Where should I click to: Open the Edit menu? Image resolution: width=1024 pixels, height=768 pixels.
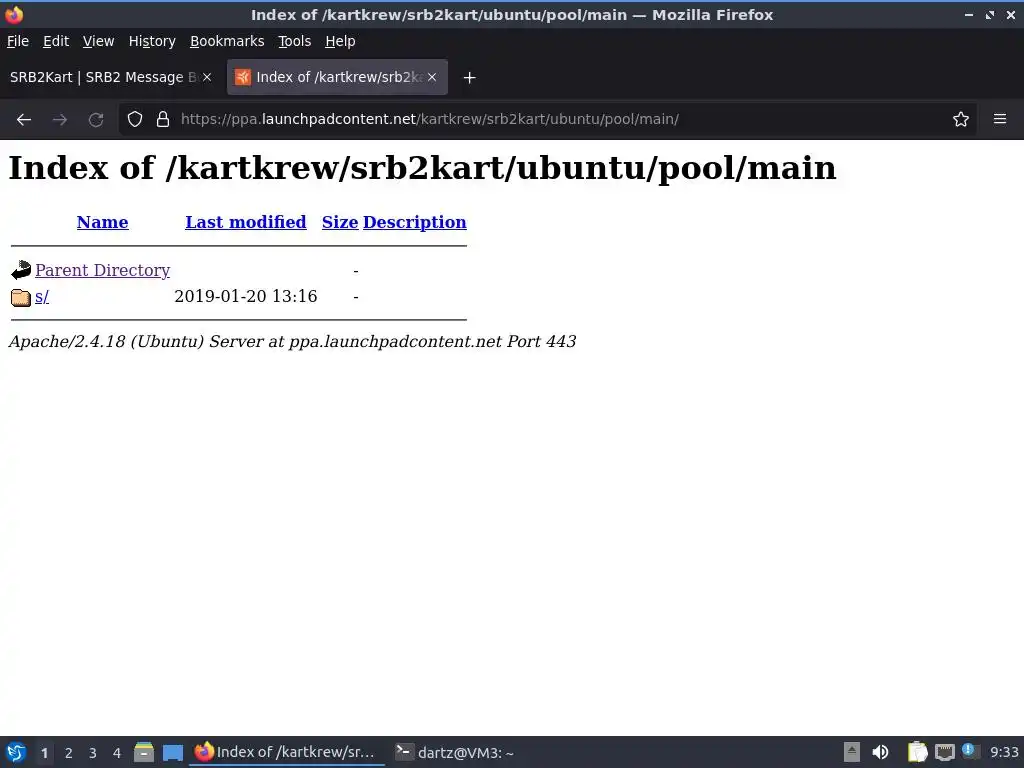tap(56, 41)
